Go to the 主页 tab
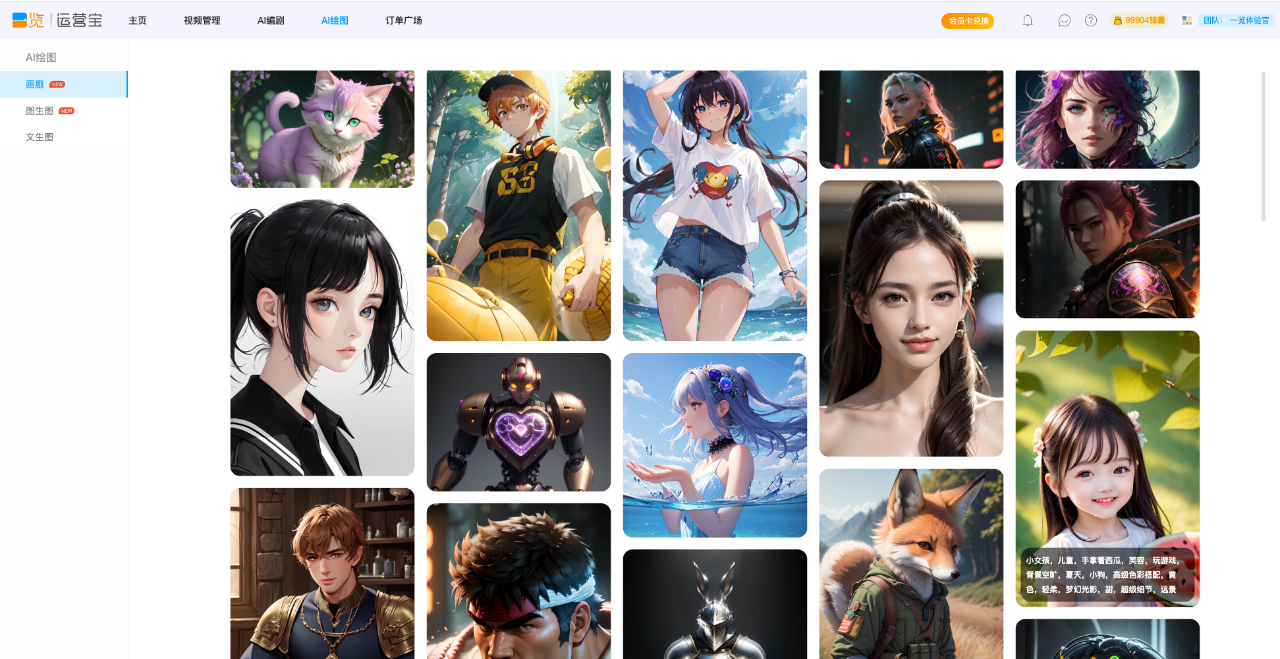This screenshot has height=659, width=1280. click(x=138, y=20)
